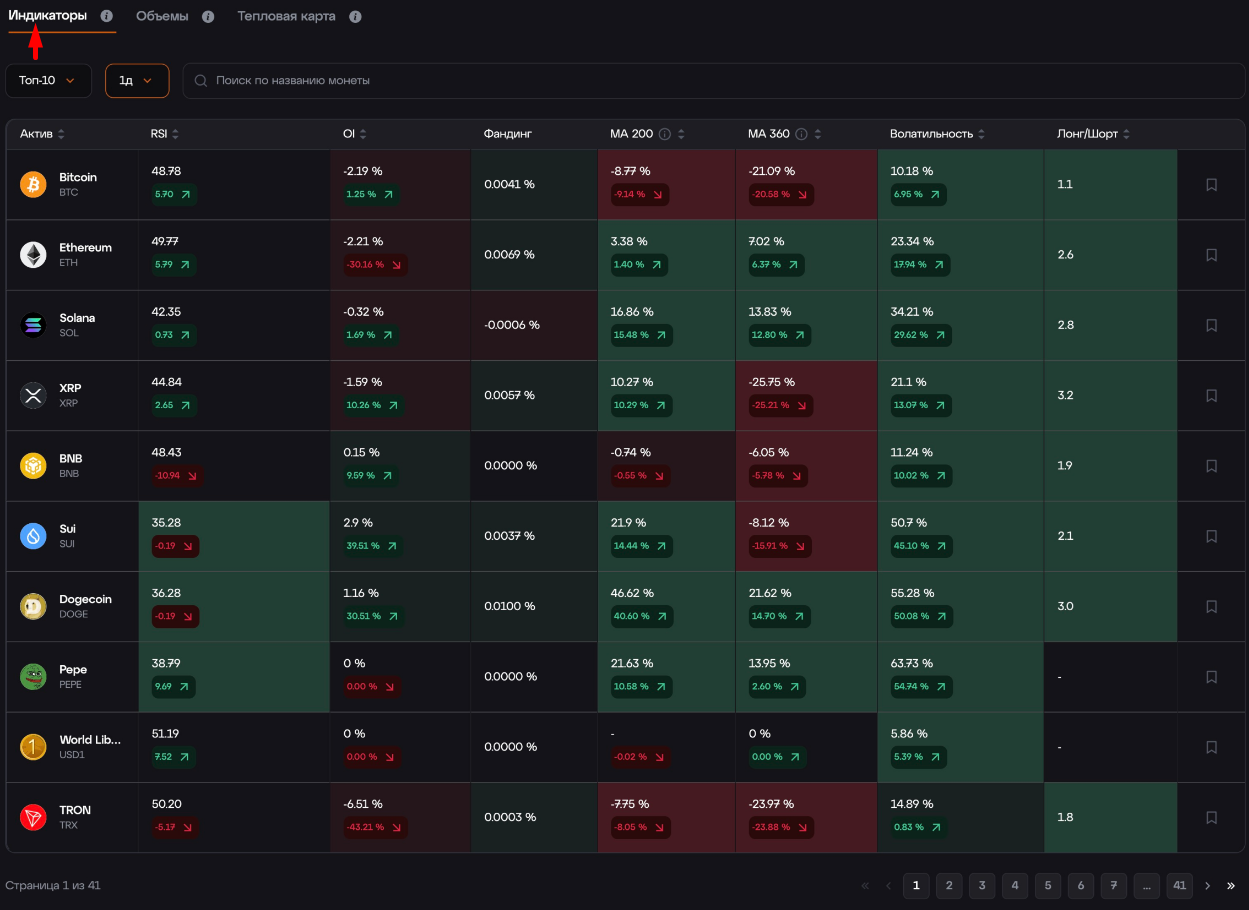The height and width of the screenshot is (910, 1249).
Task: Open the 1д timeframe dropdown
Action: (137, 80)
